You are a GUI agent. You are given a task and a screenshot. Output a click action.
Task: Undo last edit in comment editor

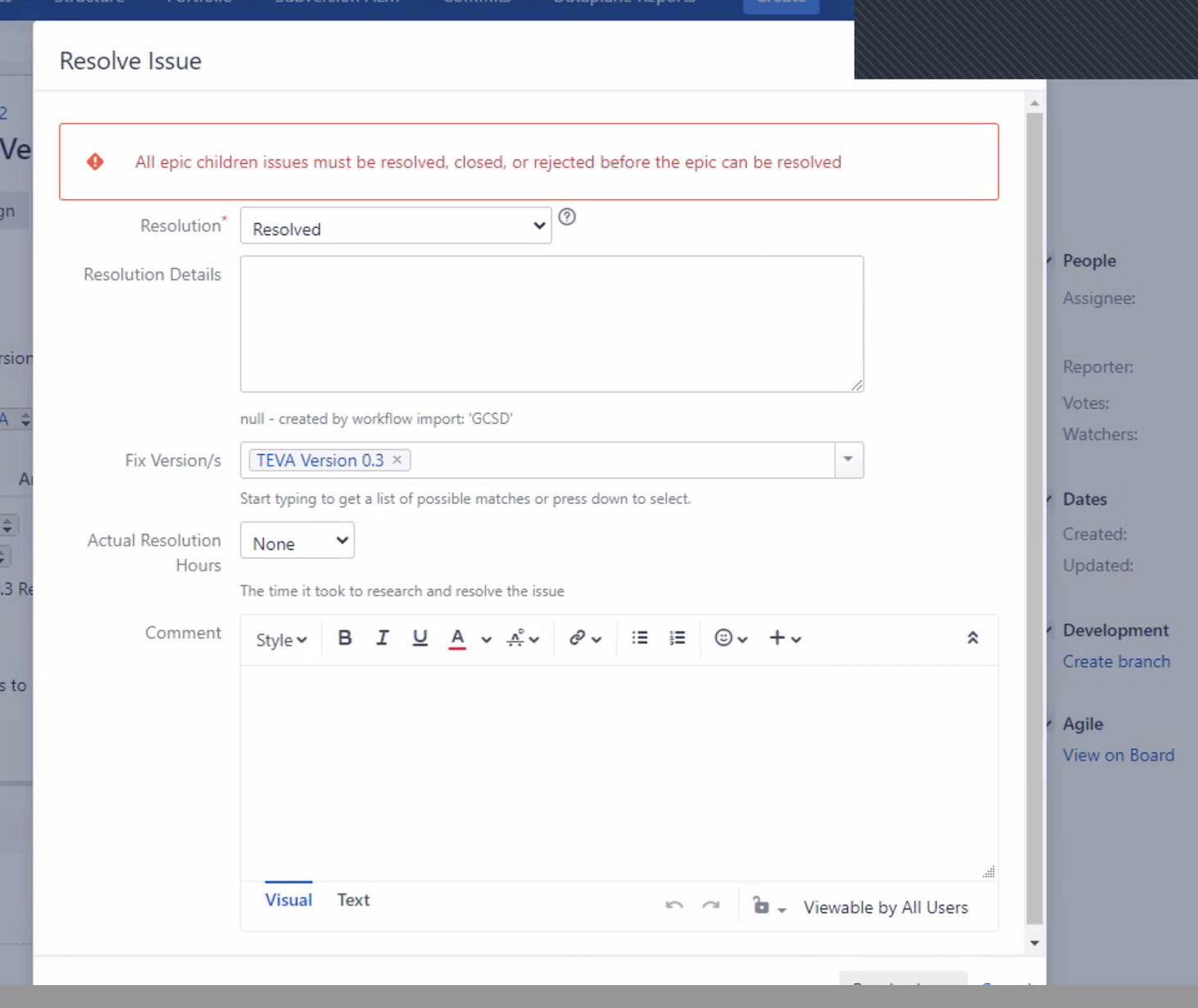point(674,906)
